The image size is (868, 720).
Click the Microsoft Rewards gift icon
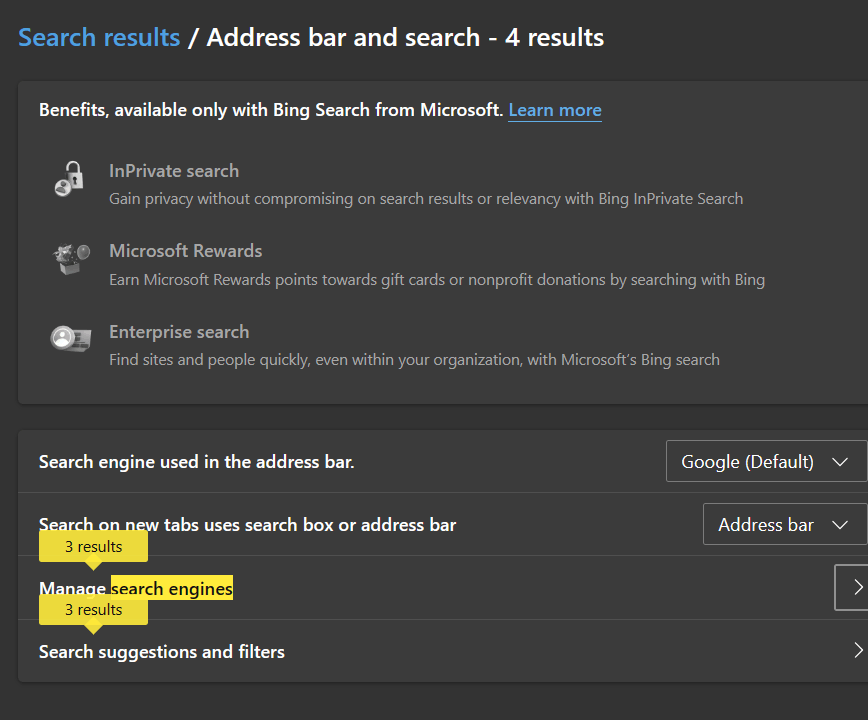click(71, 258)
